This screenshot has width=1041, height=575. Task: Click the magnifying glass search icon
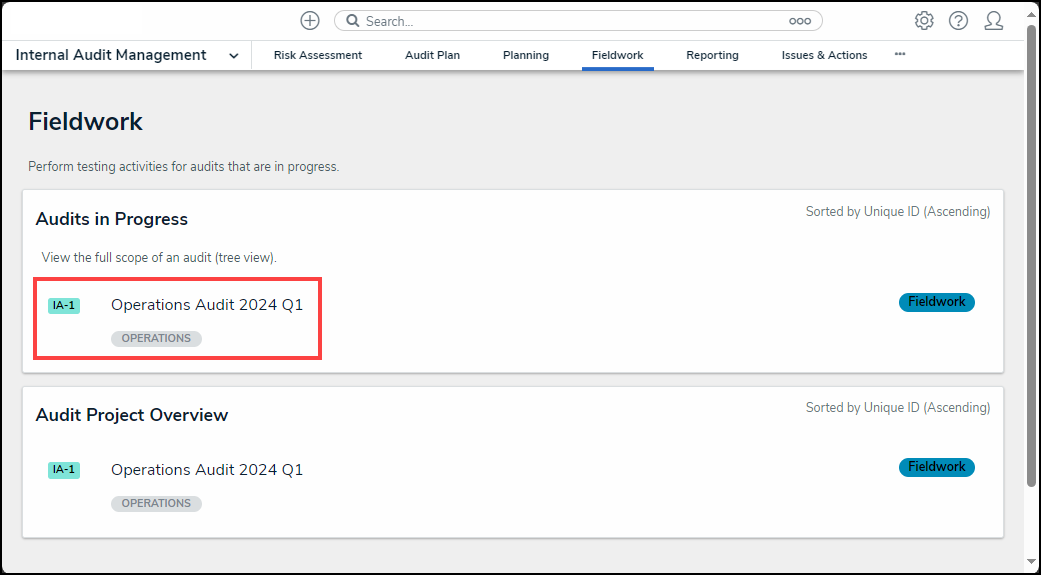coord(353,21)
